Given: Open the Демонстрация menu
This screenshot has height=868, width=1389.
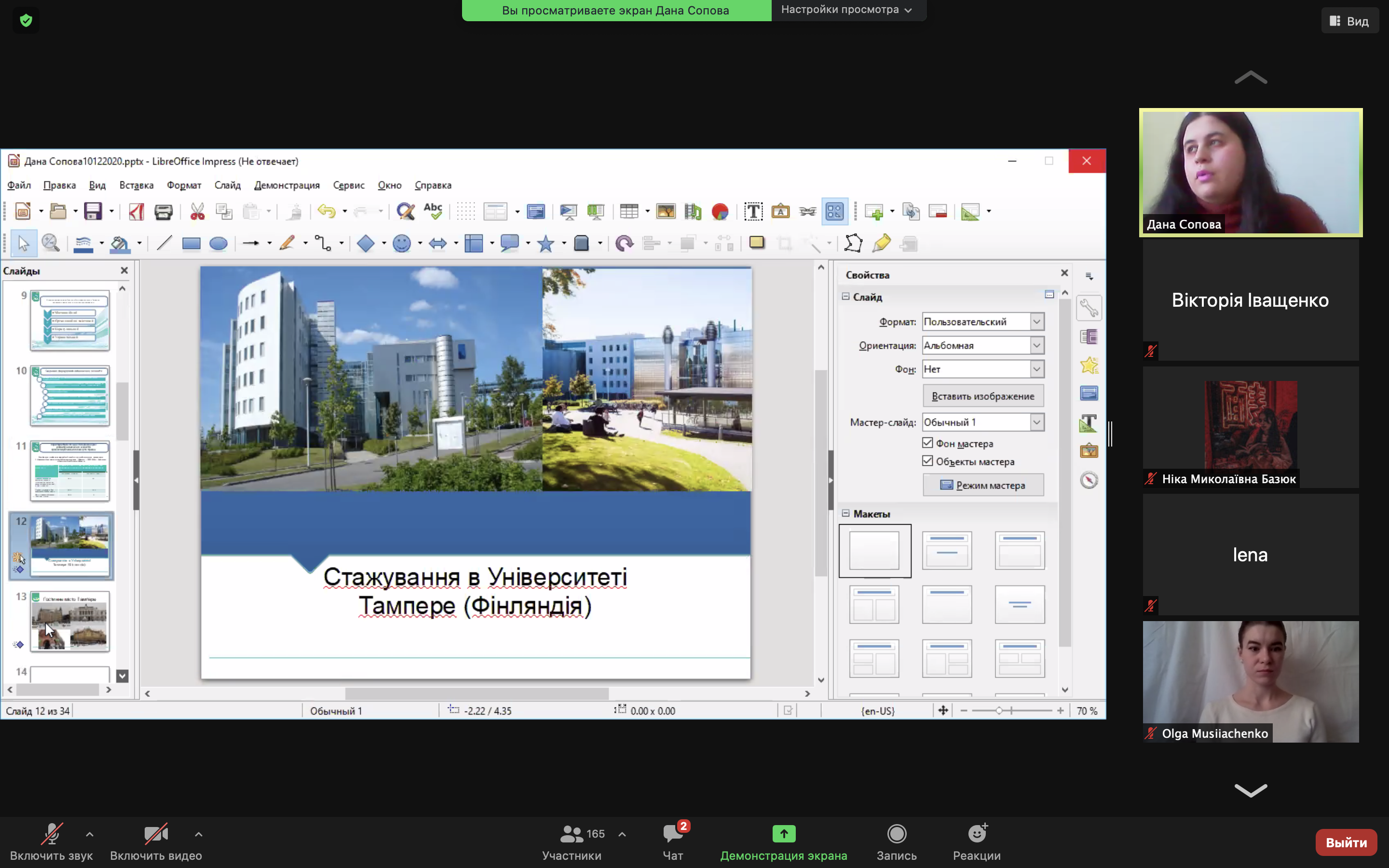Looking at the screenshot, I should coord(286,185).
